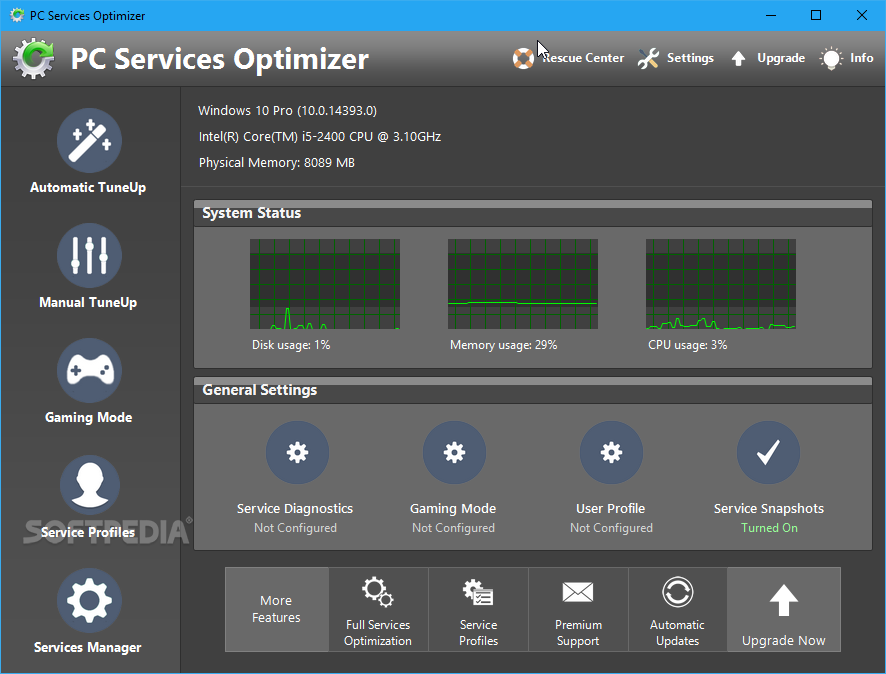This screenshot has height=674, width=886.
Task: Click Automatic Updates label
Action: pos(677,633)
